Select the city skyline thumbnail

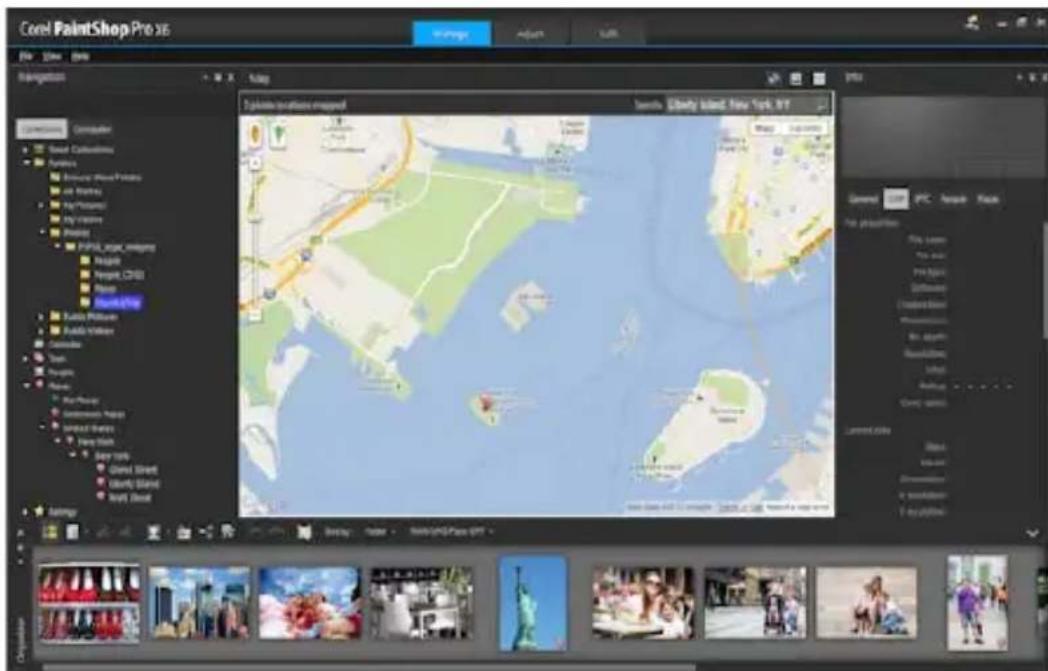click(x=199, y=603)
